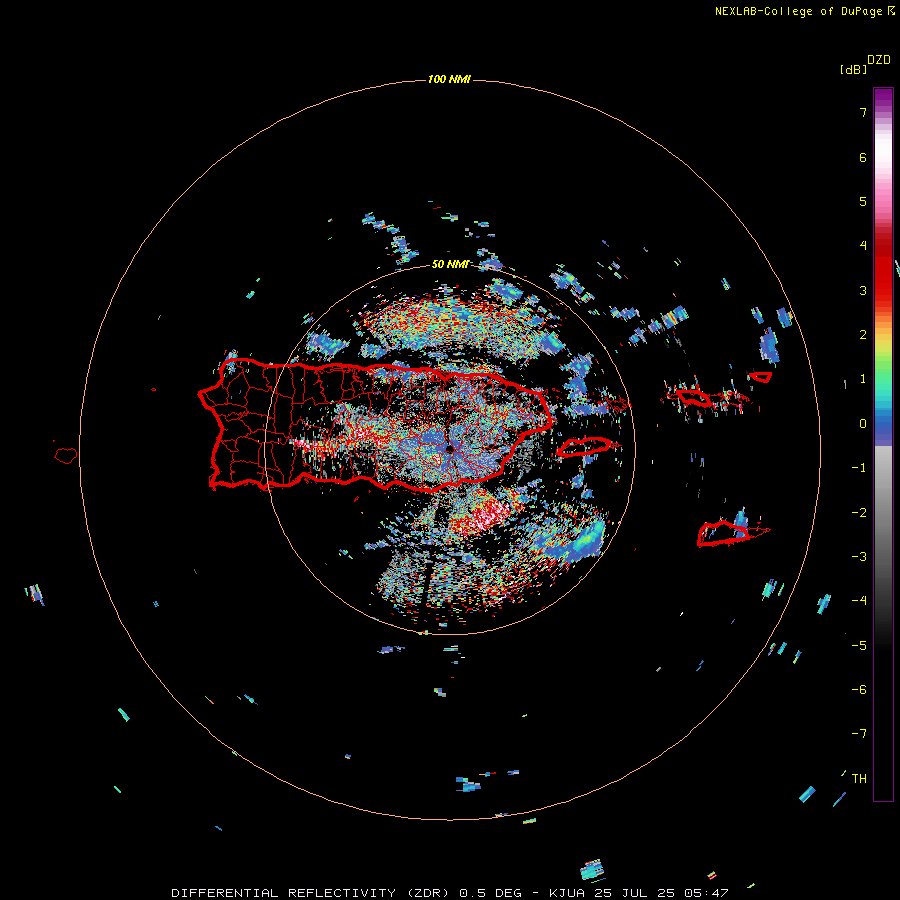Image resolution: width=900 pixels, height=900 pixels.
Task: Click the Mona Island outline far west
Action: point(66,455)
